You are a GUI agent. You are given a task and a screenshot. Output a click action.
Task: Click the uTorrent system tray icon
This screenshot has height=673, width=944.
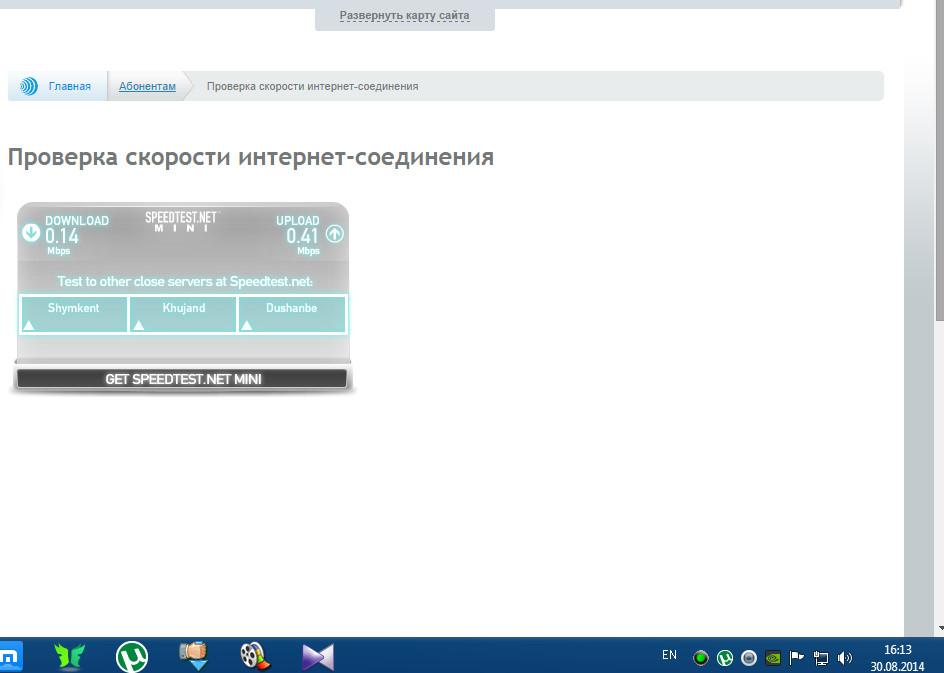725,658
